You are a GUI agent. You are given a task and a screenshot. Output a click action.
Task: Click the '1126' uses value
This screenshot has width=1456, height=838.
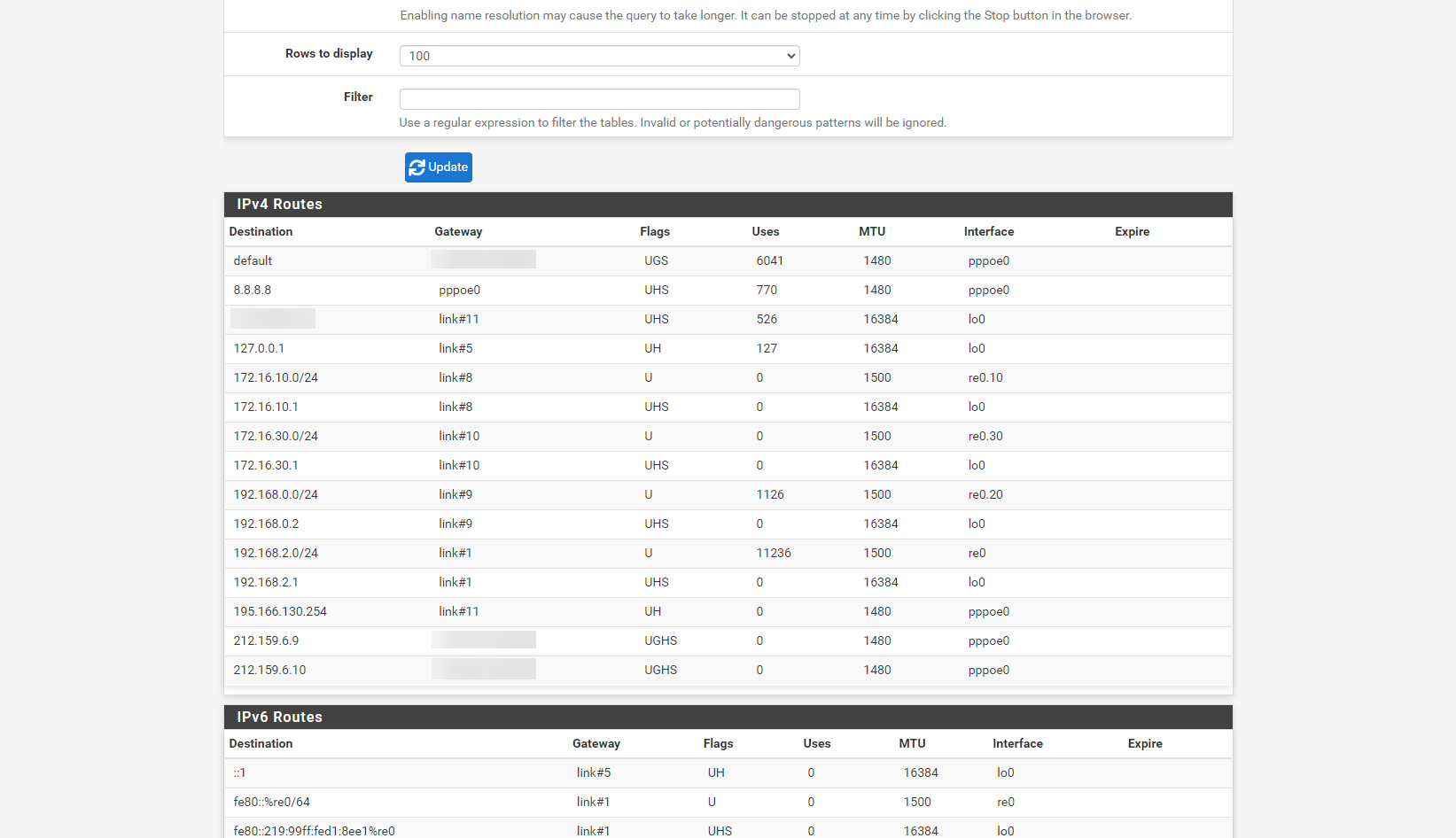click(x=770, y=495)
